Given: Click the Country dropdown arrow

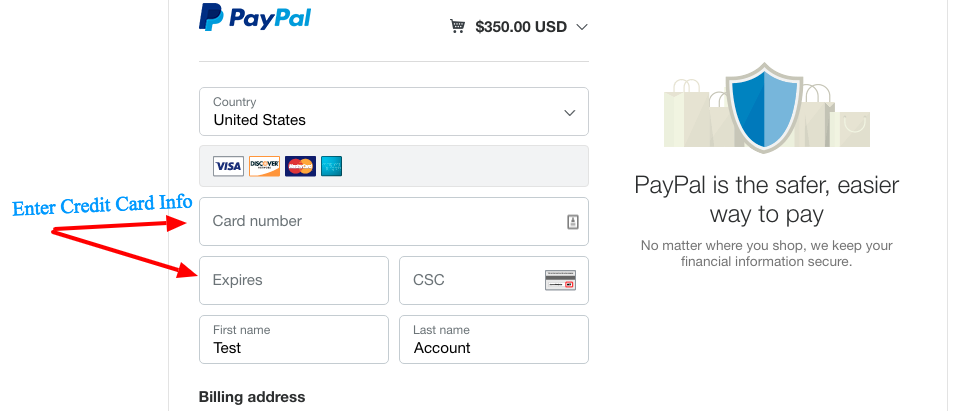Looking at the screenshot, I should pos(569,113).
